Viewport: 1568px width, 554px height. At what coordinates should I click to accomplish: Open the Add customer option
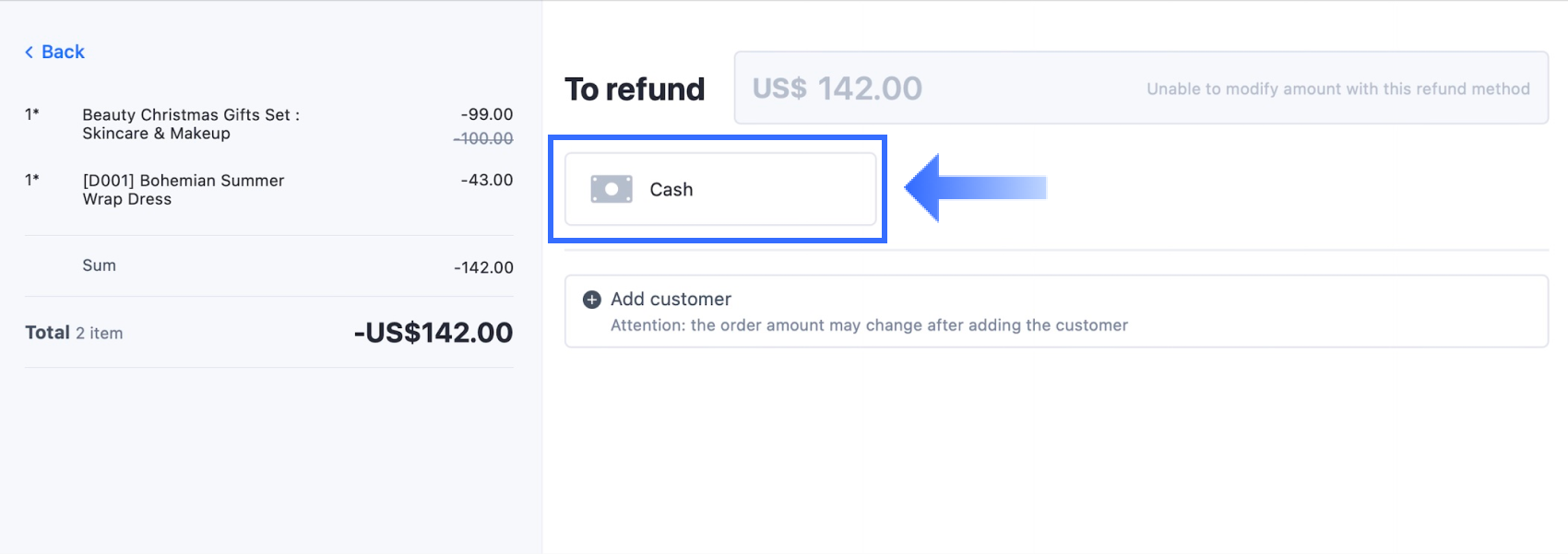(x=671, y=300)
